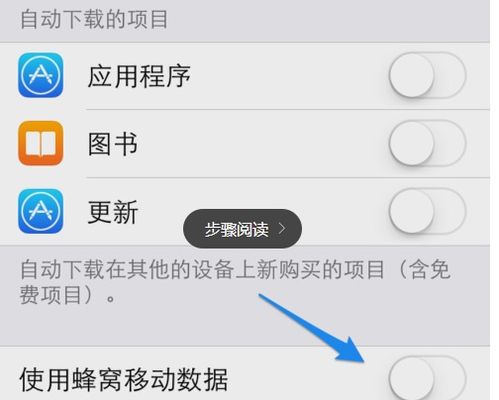Tap the orange iBooks icon
This screenshot has width=499, height=400.
pos(41,143)
